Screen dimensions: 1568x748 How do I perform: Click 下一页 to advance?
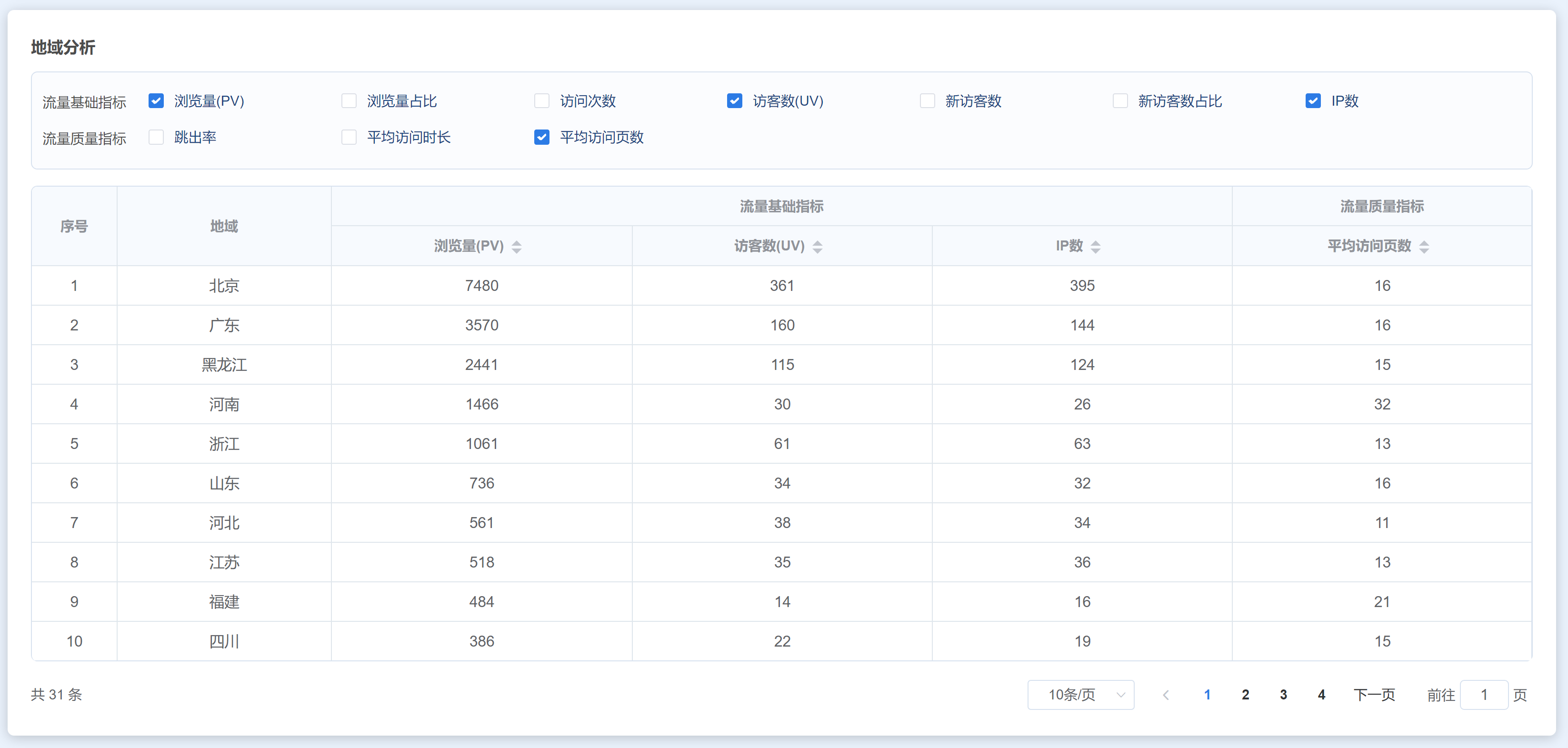coord(1374,695)
